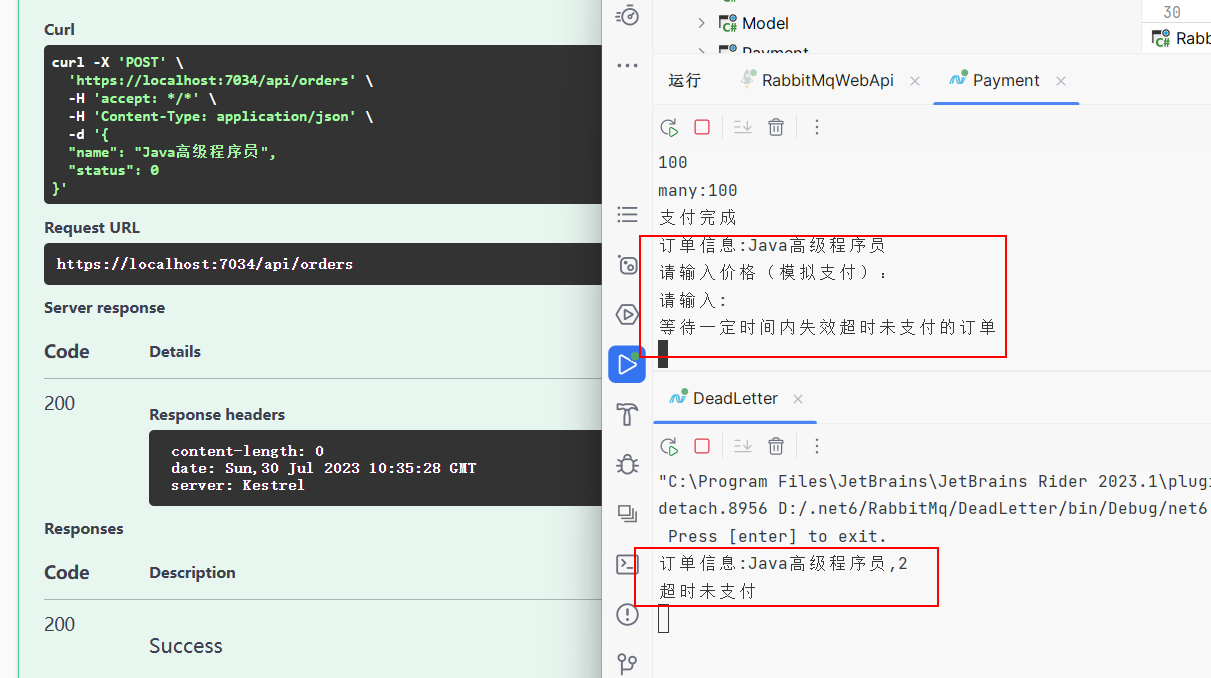1211x678 pixels.
Task: Click line number 30 in editor gutter
Action: coord(1172,12)
